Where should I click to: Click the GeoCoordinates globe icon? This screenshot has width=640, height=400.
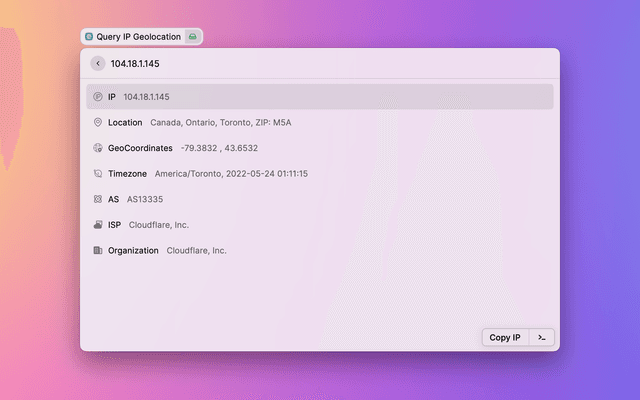tap(98, 148)
